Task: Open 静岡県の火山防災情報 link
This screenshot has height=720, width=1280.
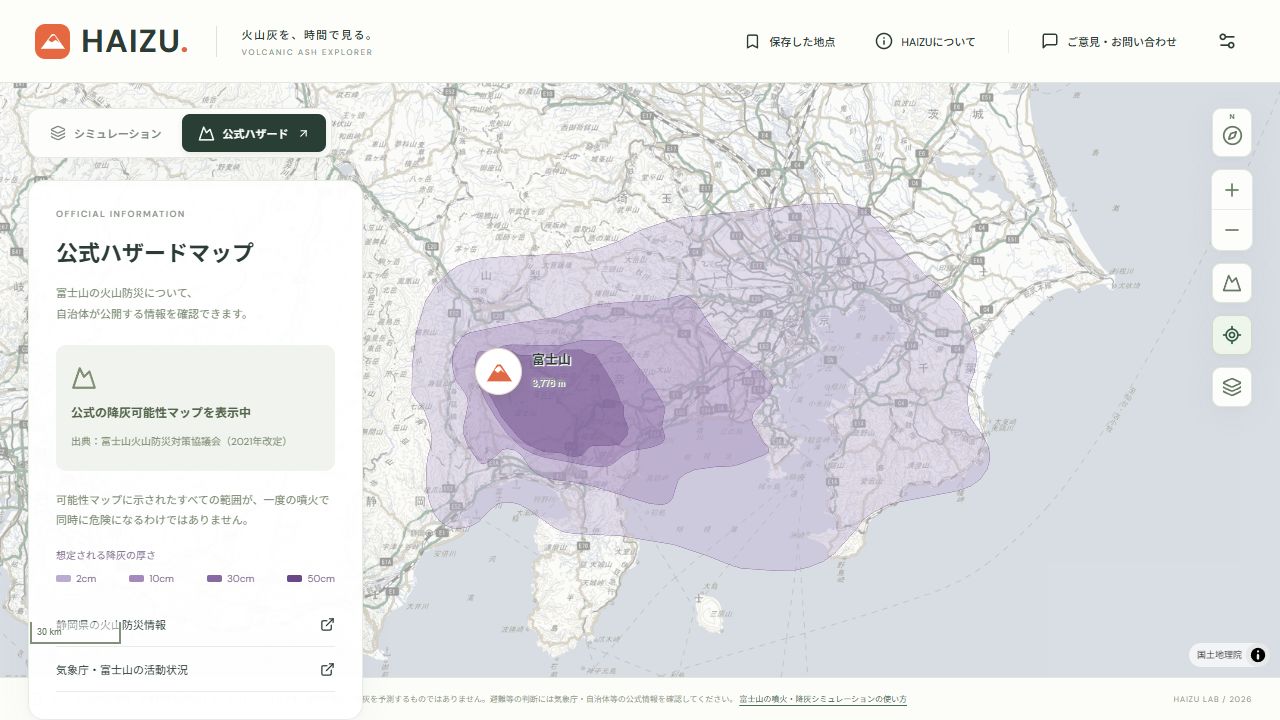Action: click(x=195, y=625)
